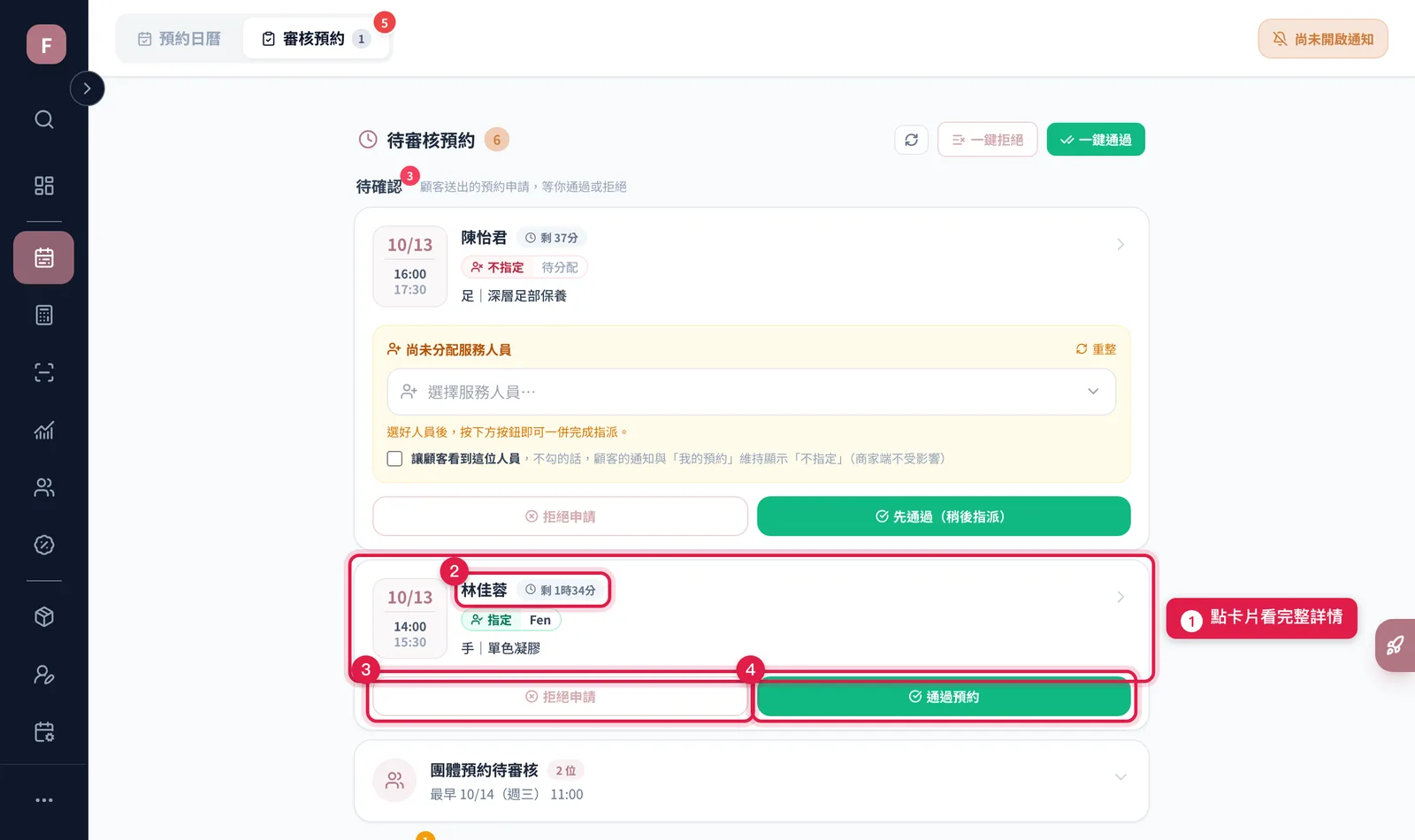Open the discount badge sidebar icon

pos(44,545)
